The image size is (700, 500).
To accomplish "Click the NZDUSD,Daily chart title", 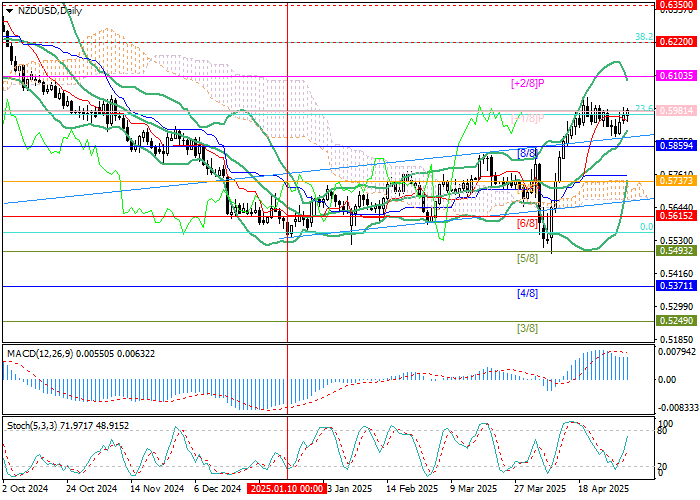I will click(51, 10).
